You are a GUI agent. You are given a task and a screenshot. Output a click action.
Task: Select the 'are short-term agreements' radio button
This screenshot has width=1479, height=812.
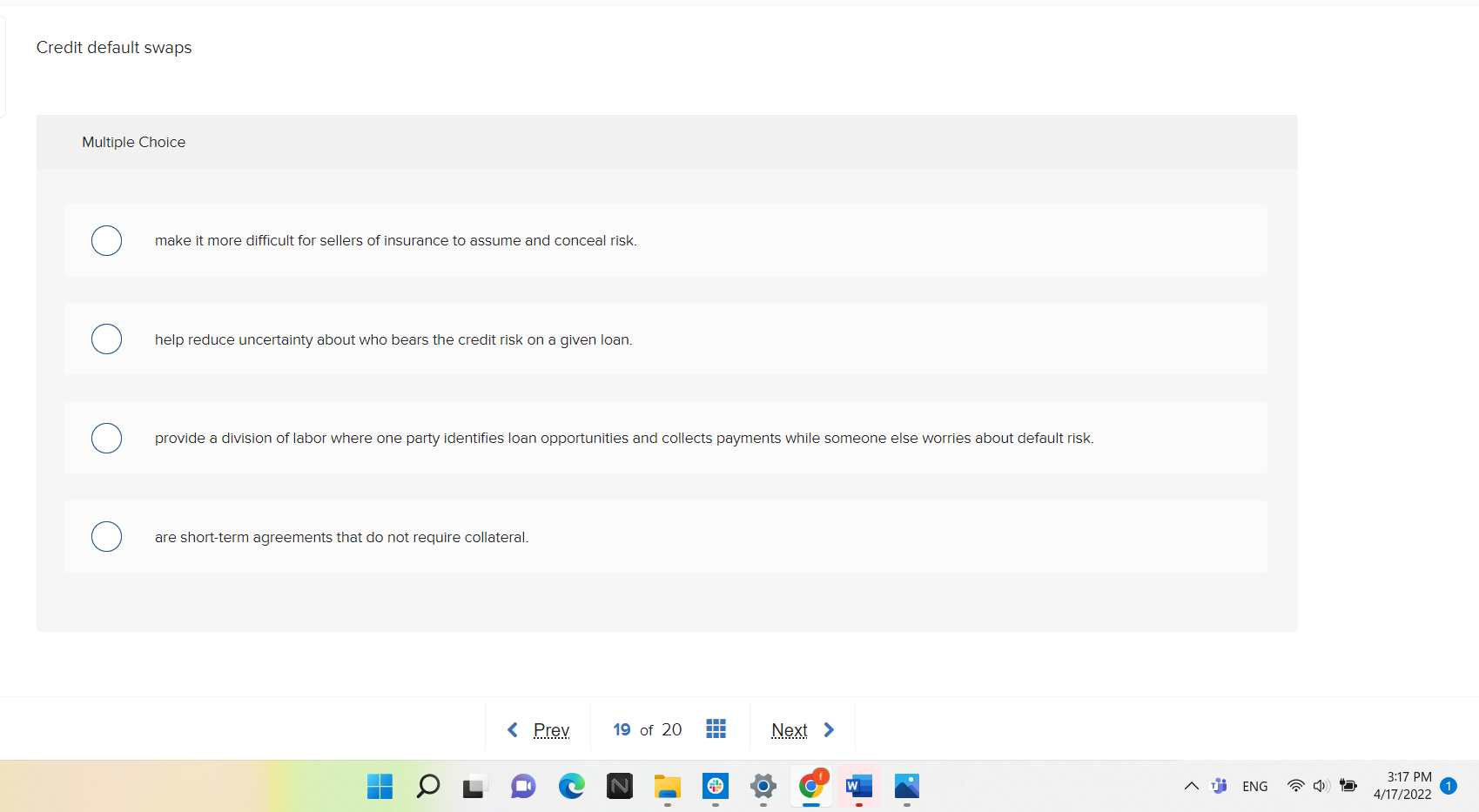tap(106, 536)
